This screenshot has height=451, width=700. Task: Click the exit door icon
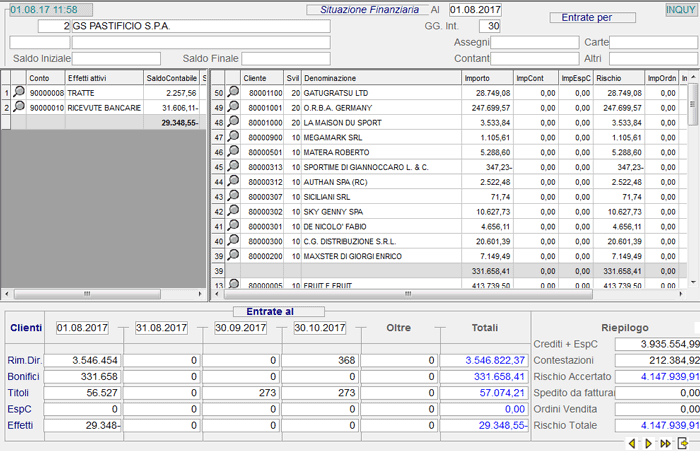coord(683,443)
